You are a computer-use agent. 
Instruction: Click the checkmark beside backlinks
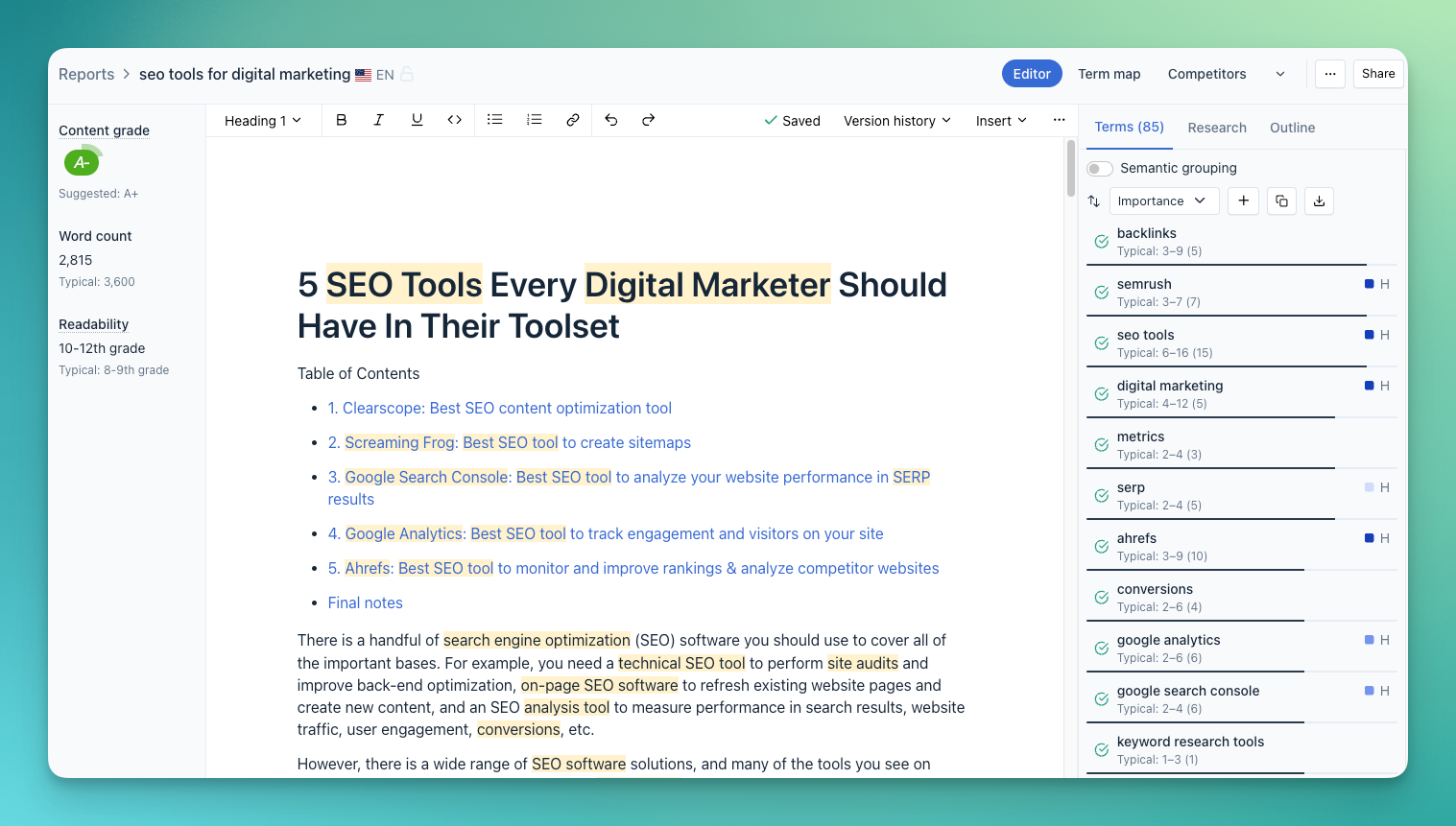pos(1102,242)
